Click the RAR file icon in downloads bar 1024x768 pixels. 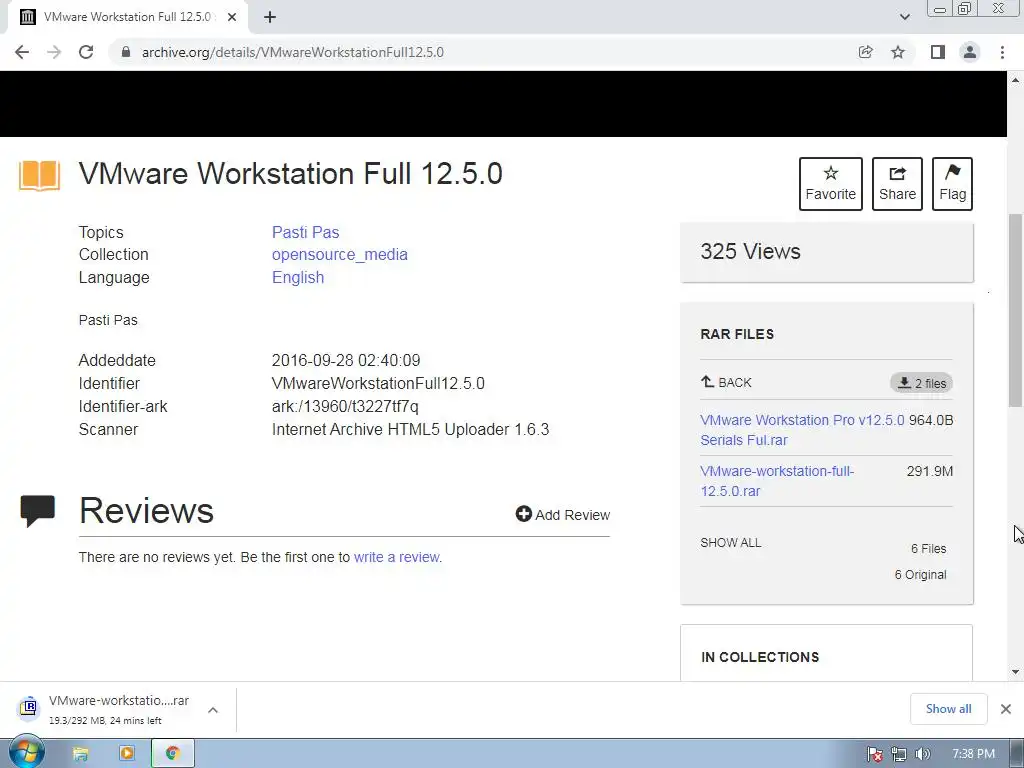pyautogui.click(x=28, y=707)
